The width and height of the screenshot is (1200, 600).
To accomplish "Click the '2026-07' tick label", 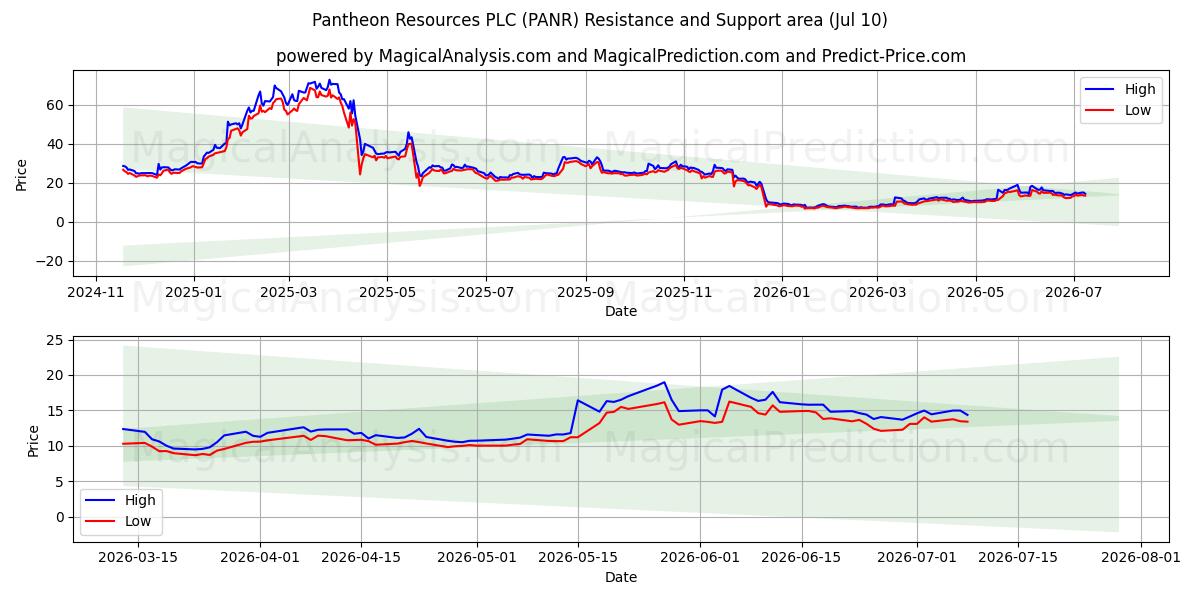I will (1074, 293).
